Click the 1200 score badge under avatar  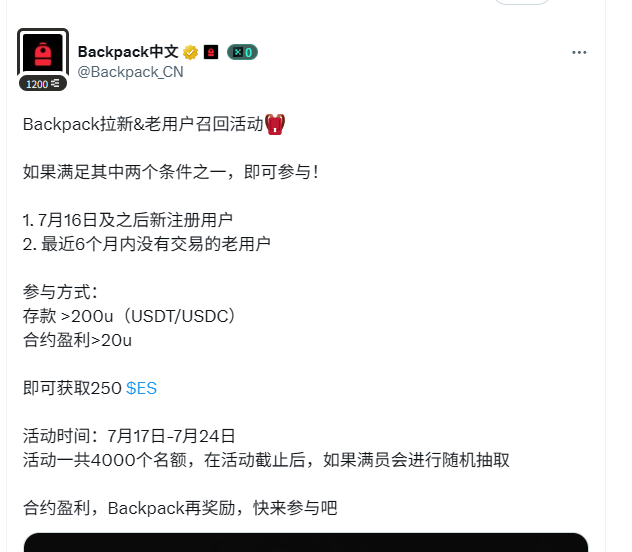(x=43, y=84)
